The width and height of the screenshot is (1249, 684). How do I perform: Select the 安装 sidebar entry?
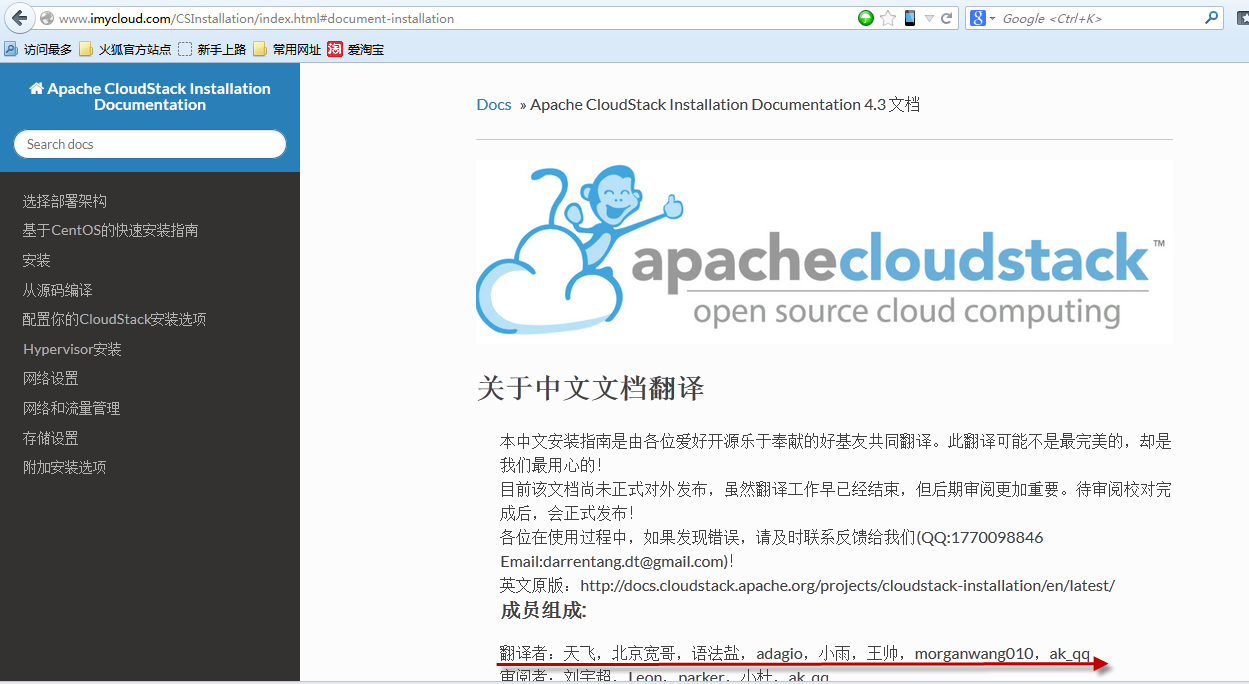(x=37, y=260)
